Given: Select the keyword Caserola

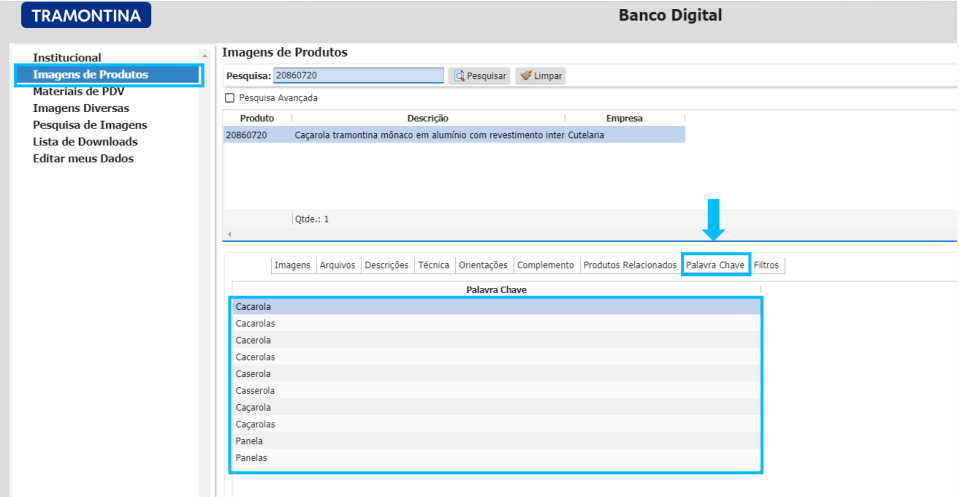Looking at the screenshot, I should 496,374.
